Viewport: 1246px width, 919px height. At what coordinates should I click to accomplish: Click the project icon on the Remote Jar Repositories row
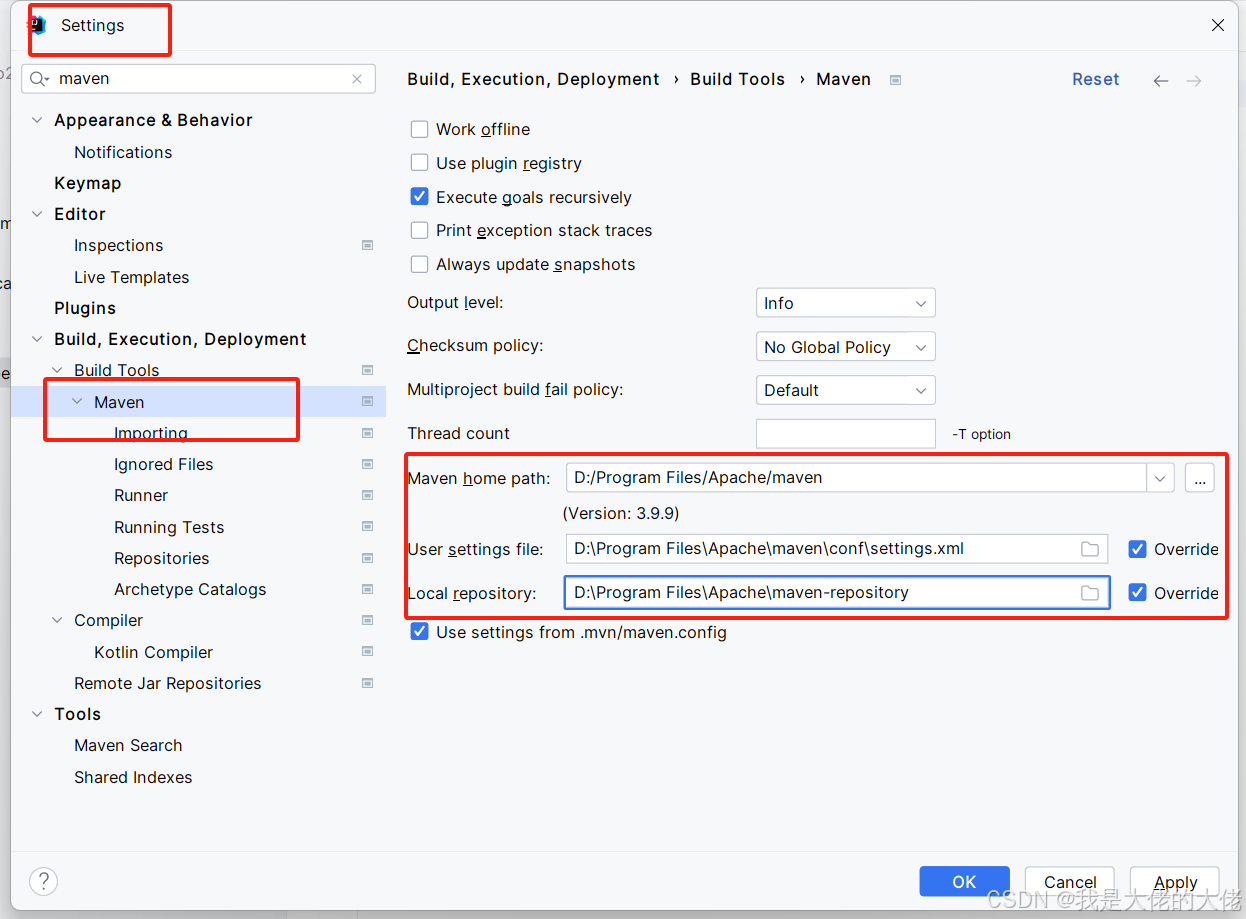point(367,683)
